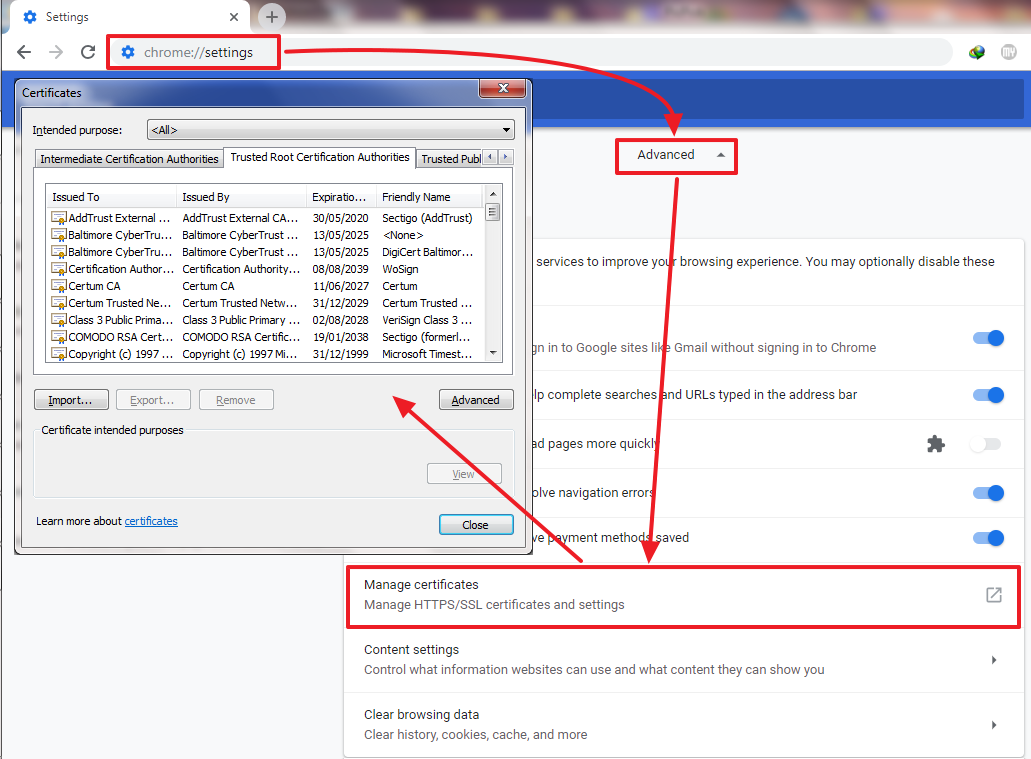Reload the Settings page
The width and height of the screenshot is (1031, 759).
coord(88,52)
